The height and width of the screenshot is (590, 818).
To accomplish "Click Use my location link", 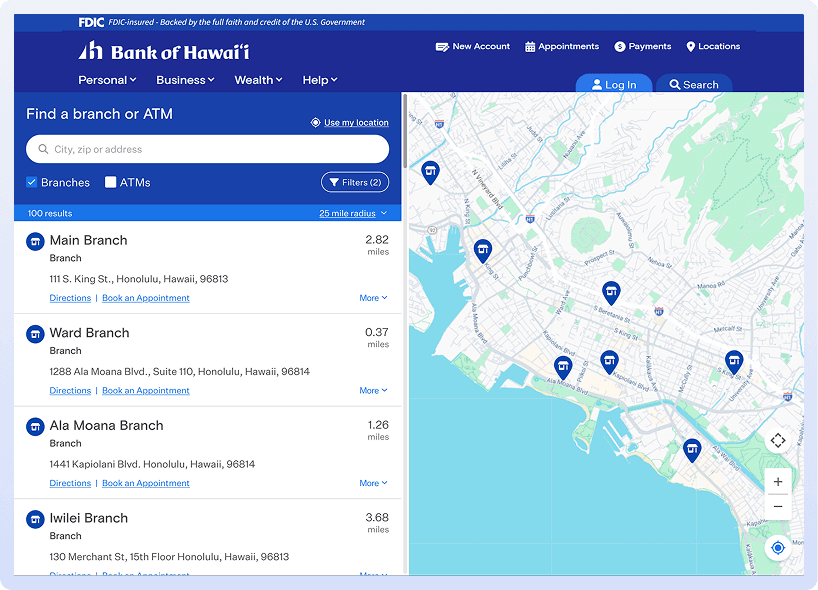I will coord(350,123).
